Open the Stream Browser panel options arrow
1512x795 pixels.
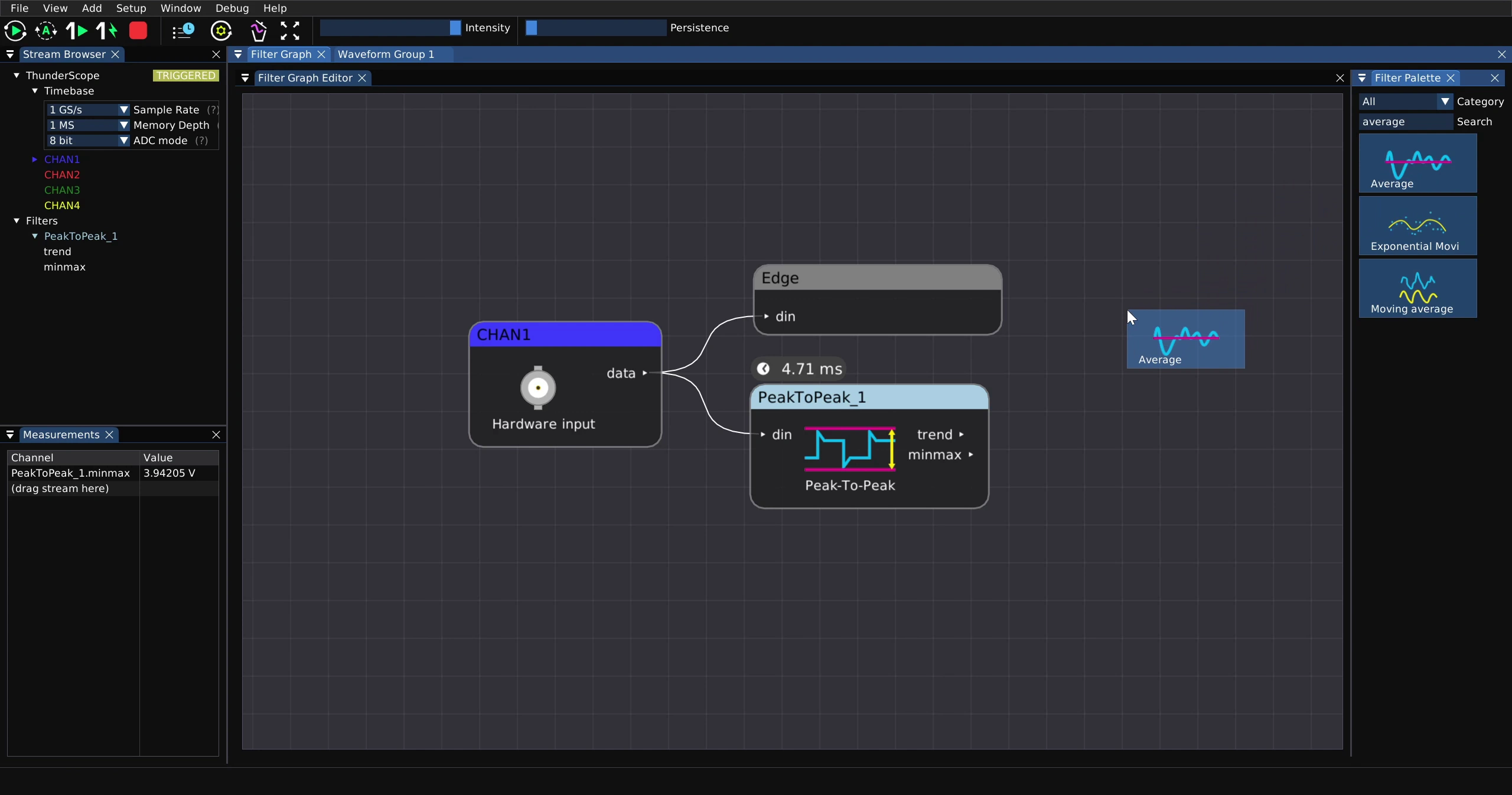(x=10, y=54)
